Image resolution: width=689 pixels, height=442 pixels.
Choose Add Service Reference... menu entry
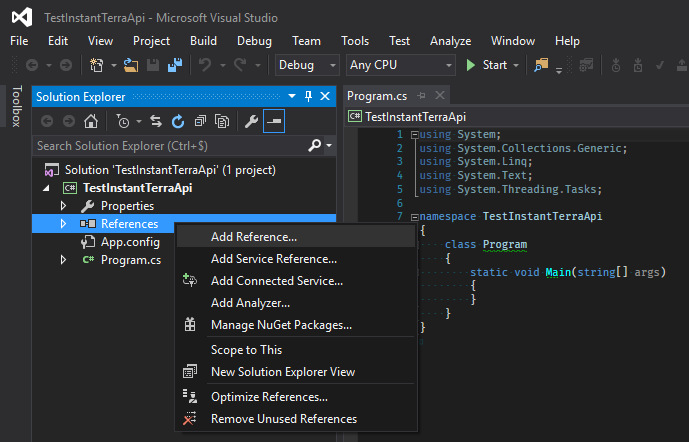[x=296, y=259]
